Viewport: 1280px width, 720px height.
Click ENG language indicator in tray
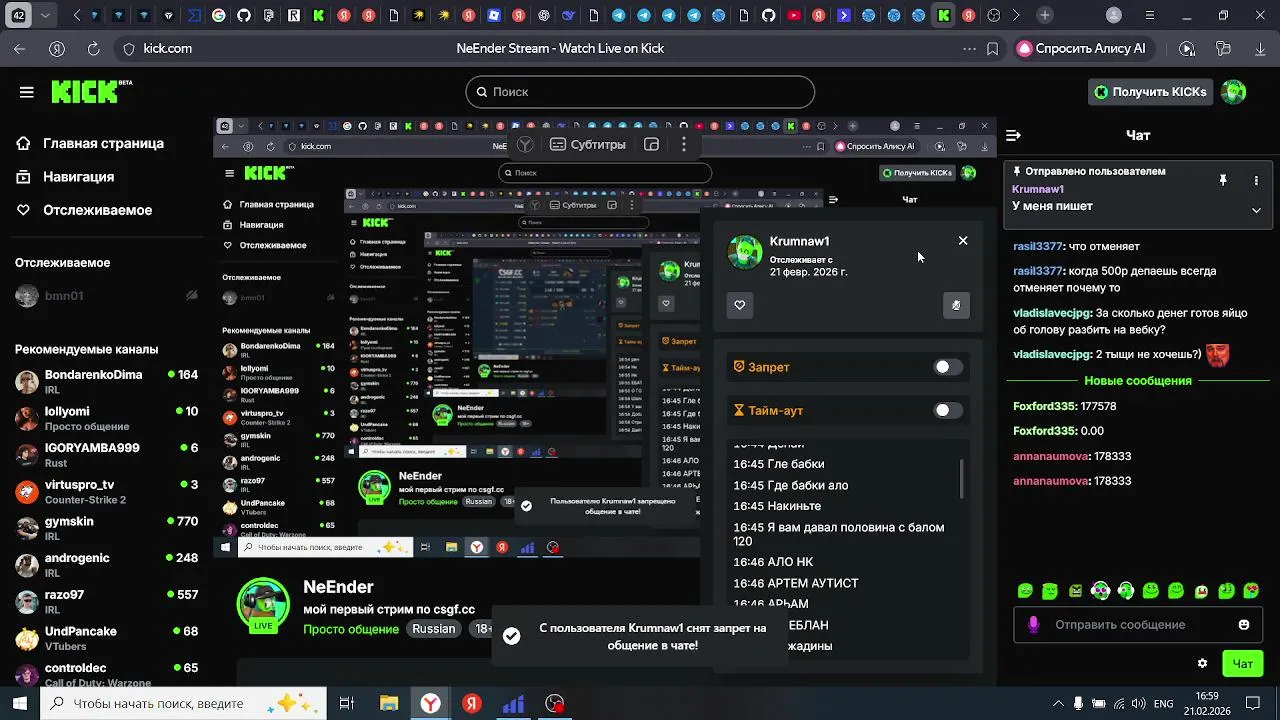point(1163,704)
